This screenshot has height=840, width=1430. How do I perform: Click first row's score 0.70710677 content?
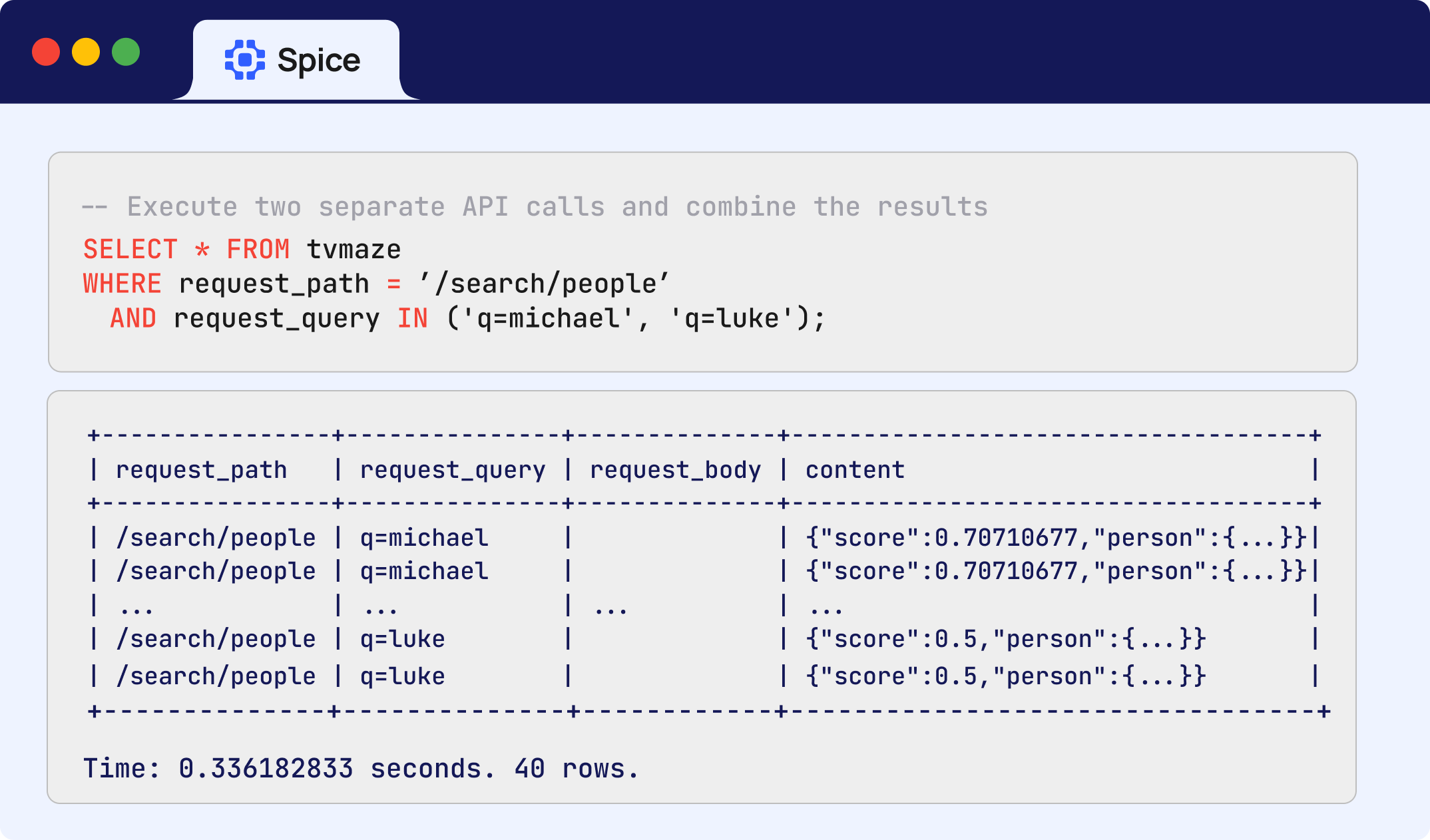[x=1056, y=538]
